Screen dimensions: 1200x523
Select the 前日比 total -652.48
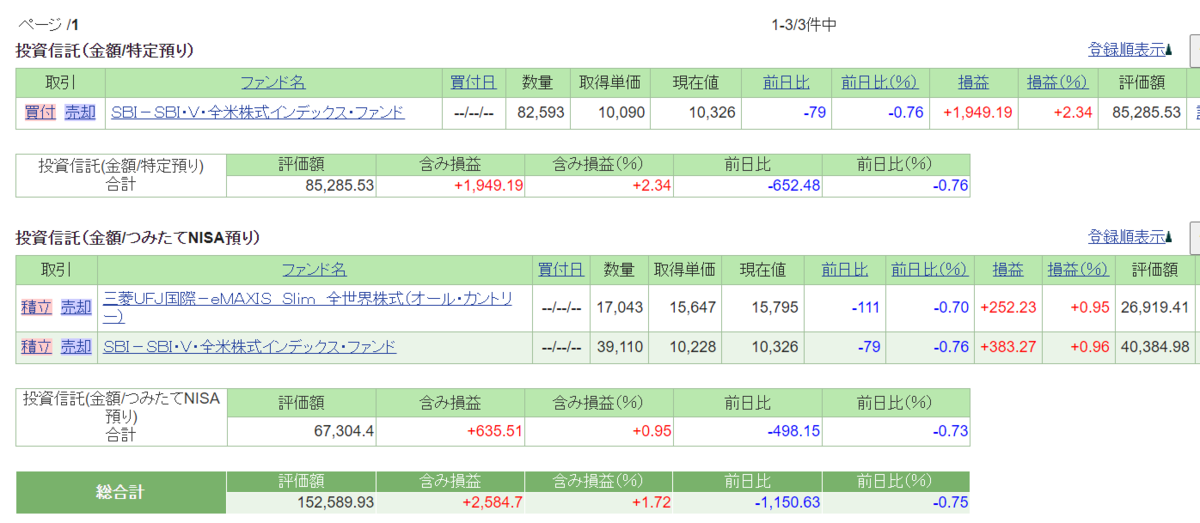coord(793,185)
